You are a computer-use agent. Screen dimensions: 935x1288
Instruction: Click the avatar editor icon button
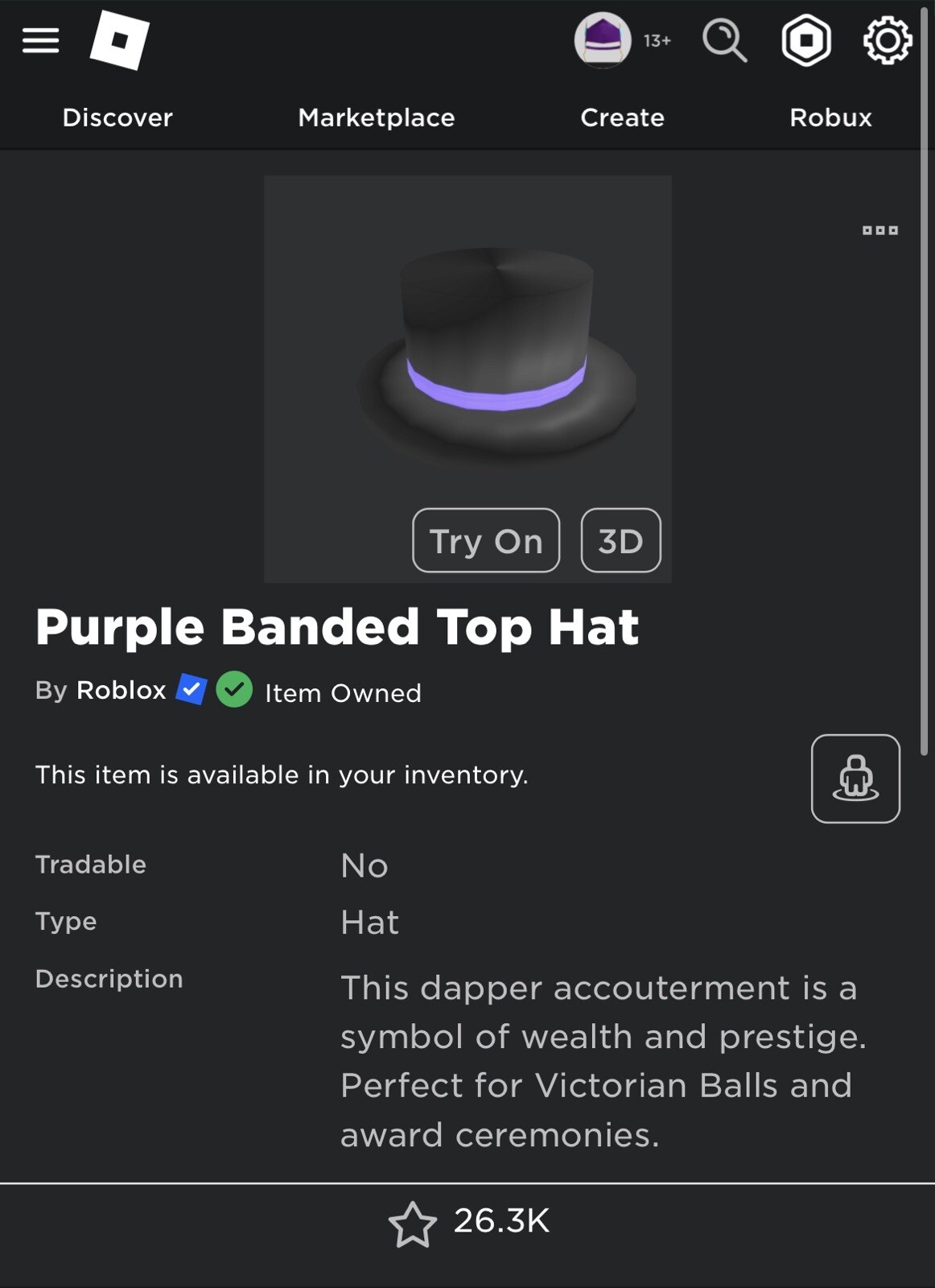tap(855, 778)
